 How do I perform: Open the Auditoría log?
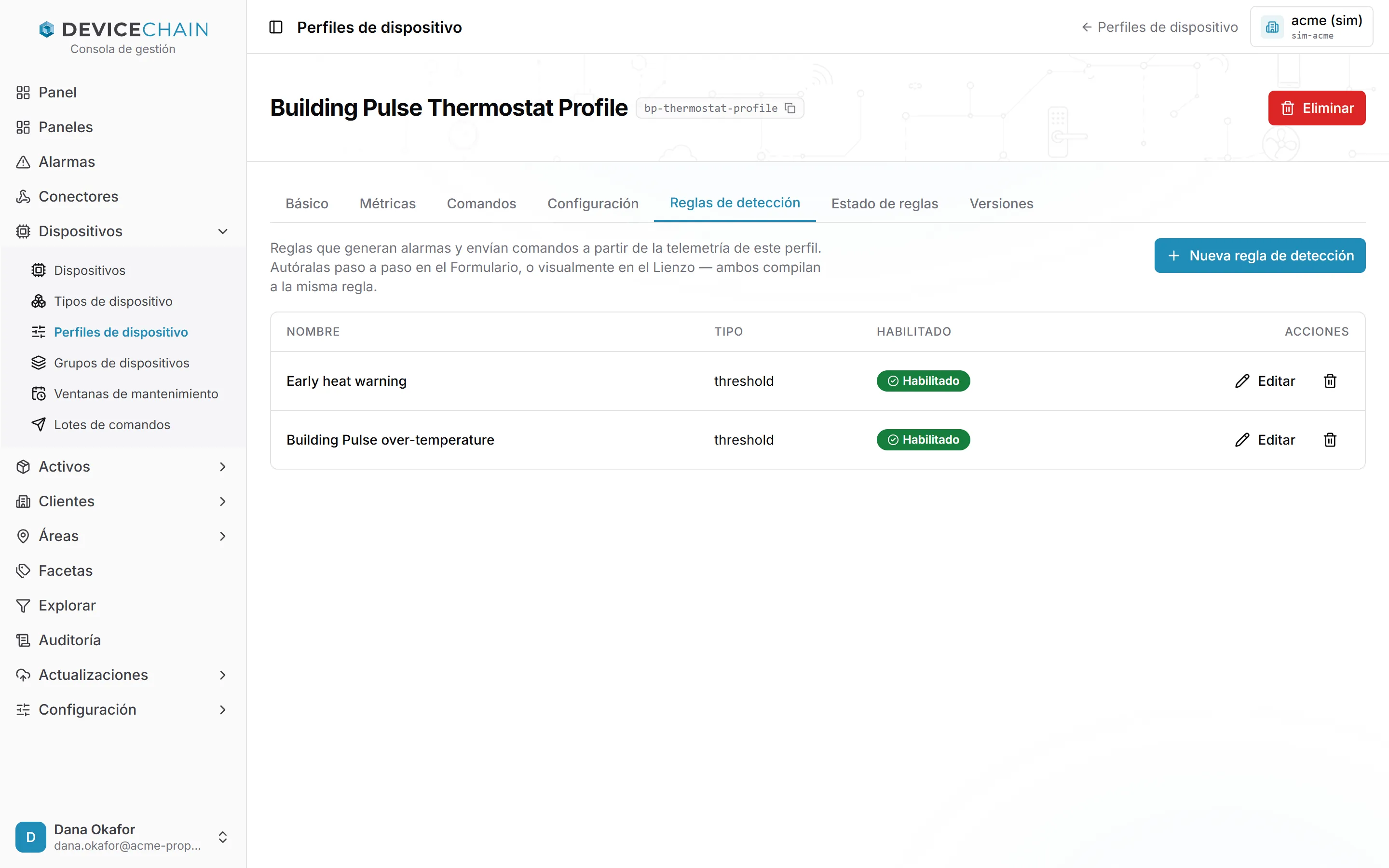tap(123, 640)
